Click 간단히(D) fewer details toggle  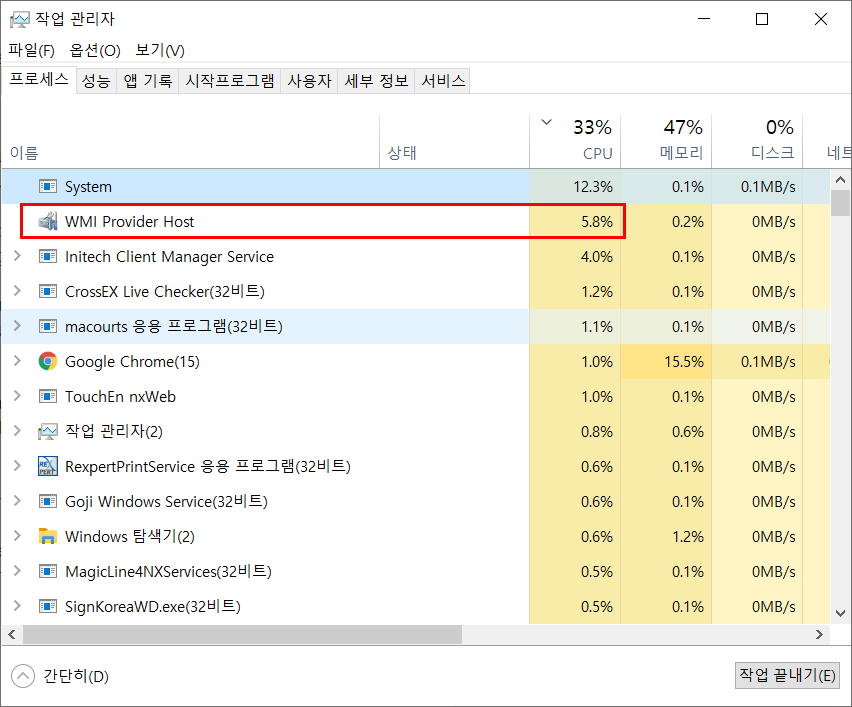60,676
